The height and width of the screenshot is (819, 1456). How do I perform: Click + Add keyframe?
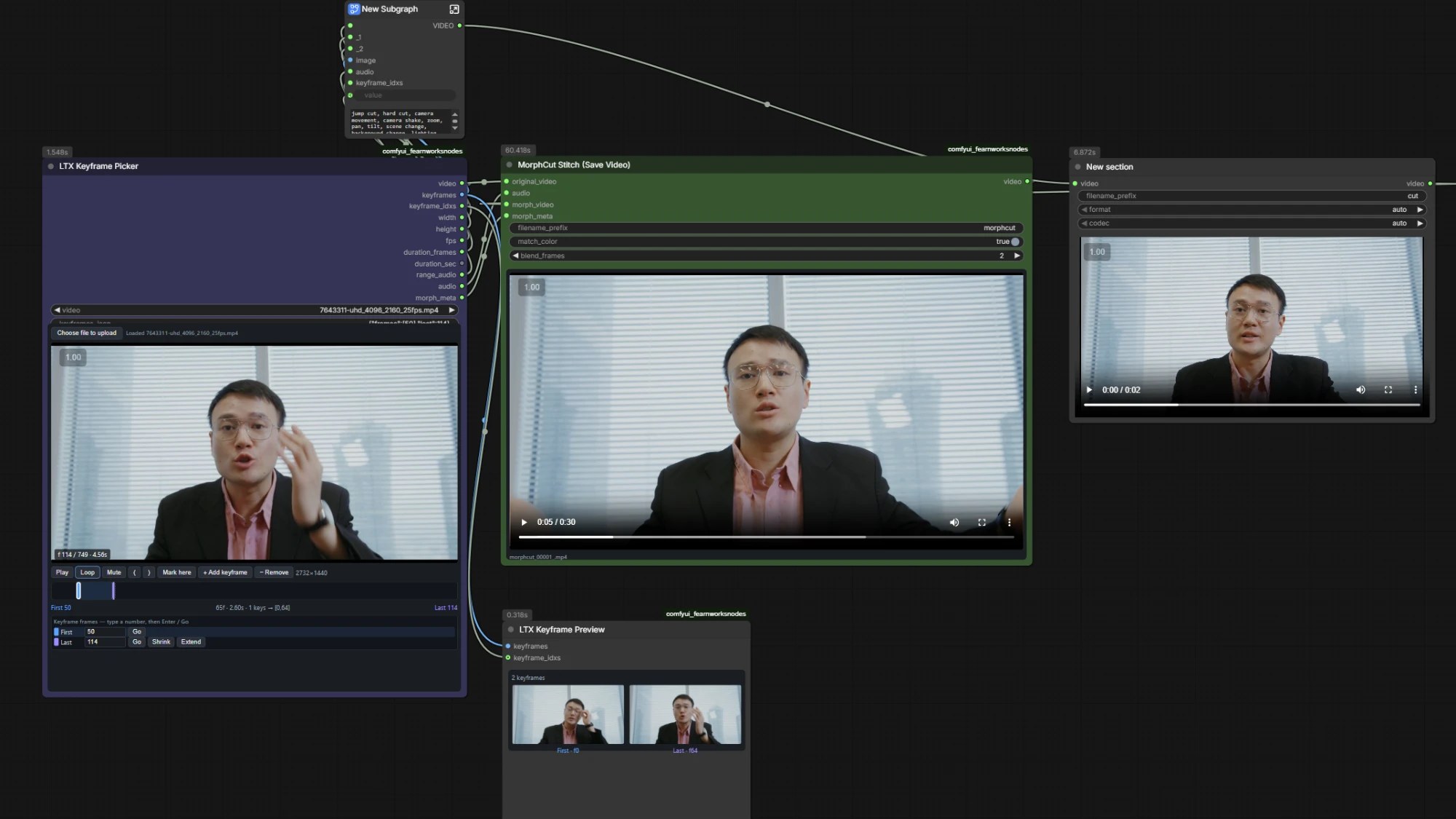click(x=225, y=573)
